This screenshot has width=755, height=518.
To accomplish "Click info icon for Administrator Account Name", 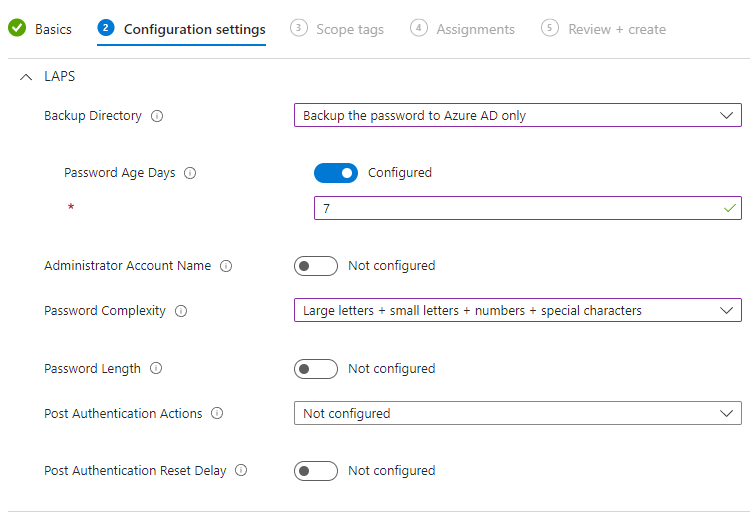I will (x=226, y=266).
